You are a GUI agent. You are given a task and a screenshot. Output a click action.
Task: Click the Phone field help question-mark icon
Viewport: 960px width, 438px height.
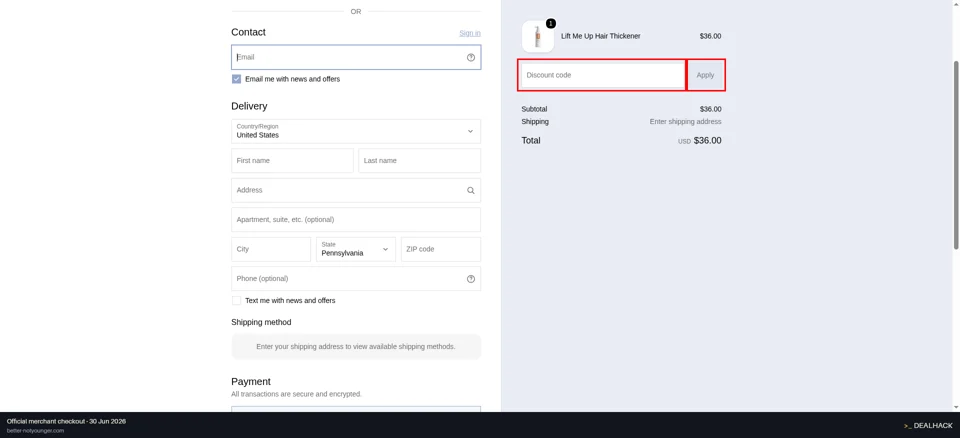click(x=471, y=279)
